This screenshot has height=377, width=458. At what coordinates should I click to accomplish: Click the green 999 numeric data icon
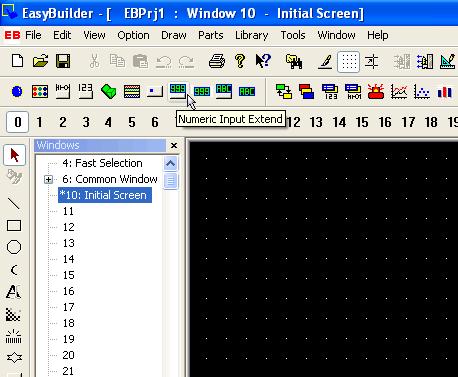(x=202, y=91)
